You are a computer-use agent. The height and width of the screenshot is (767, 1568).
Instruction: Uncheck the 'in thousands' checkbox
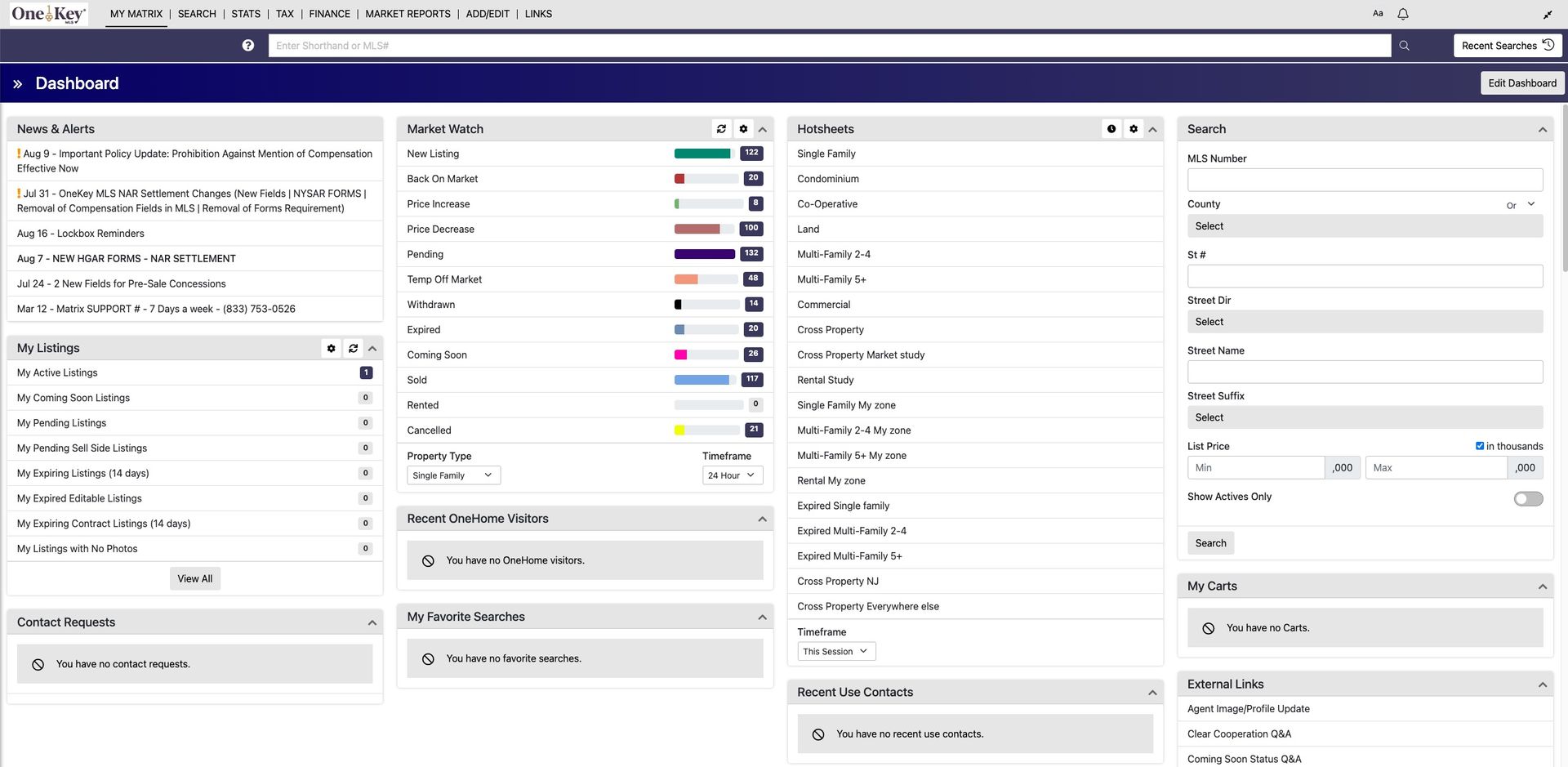coord(1479,445)
